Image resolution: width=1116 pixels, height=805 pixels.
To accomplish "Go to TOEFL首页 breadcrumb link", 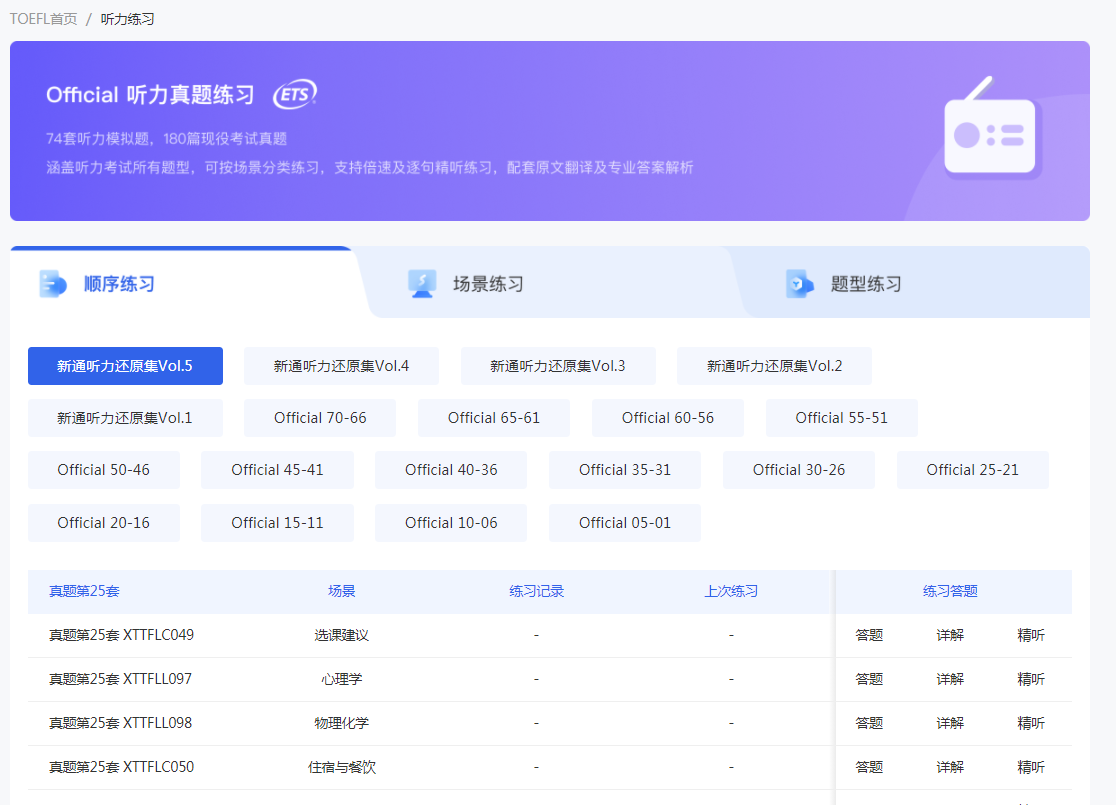I will click(x=43, y=19).
